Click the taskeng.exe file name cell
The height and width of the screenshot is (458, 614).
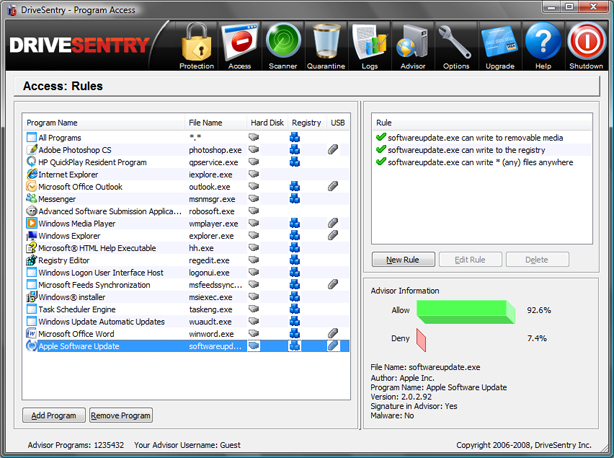point(211,309)
